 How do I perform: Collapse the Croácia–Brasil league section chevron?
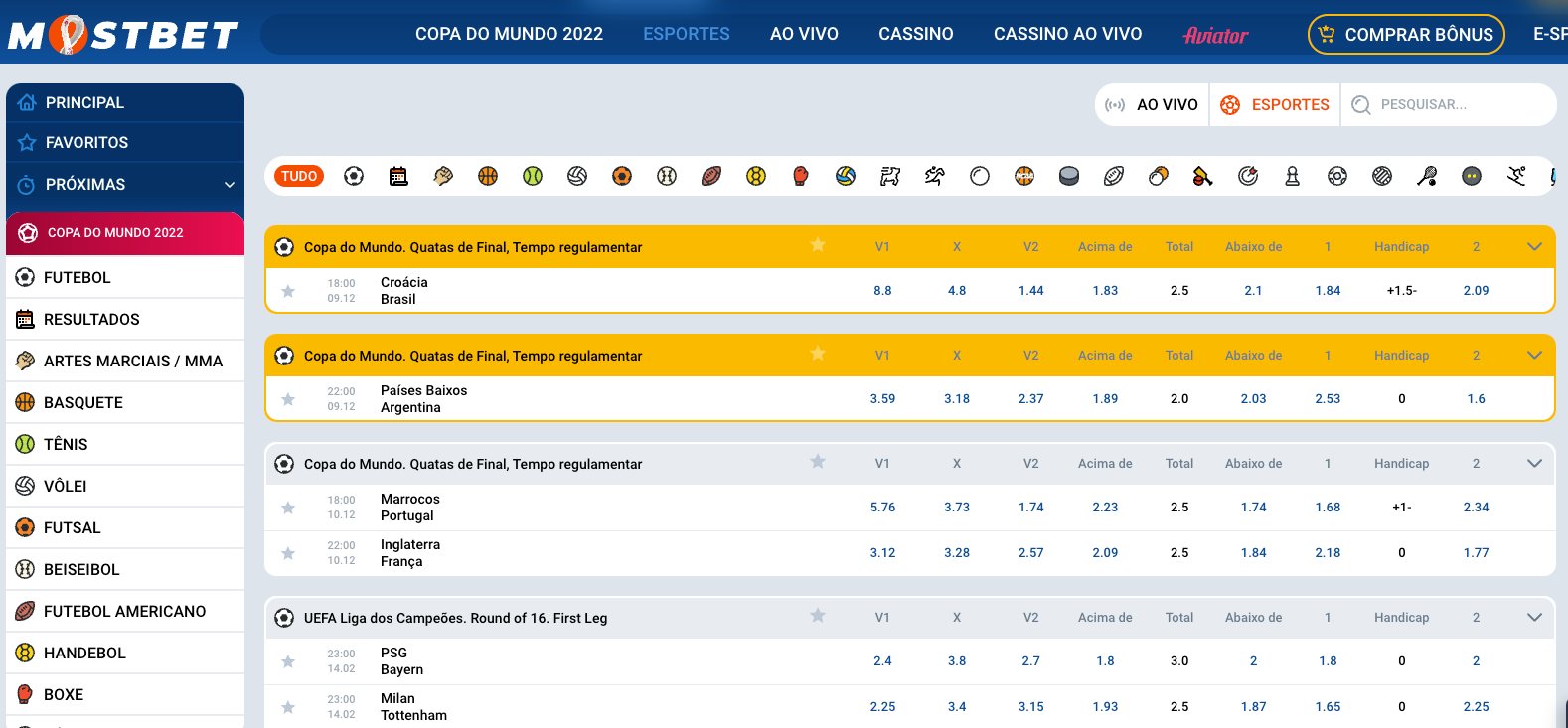coord(1534,246)
